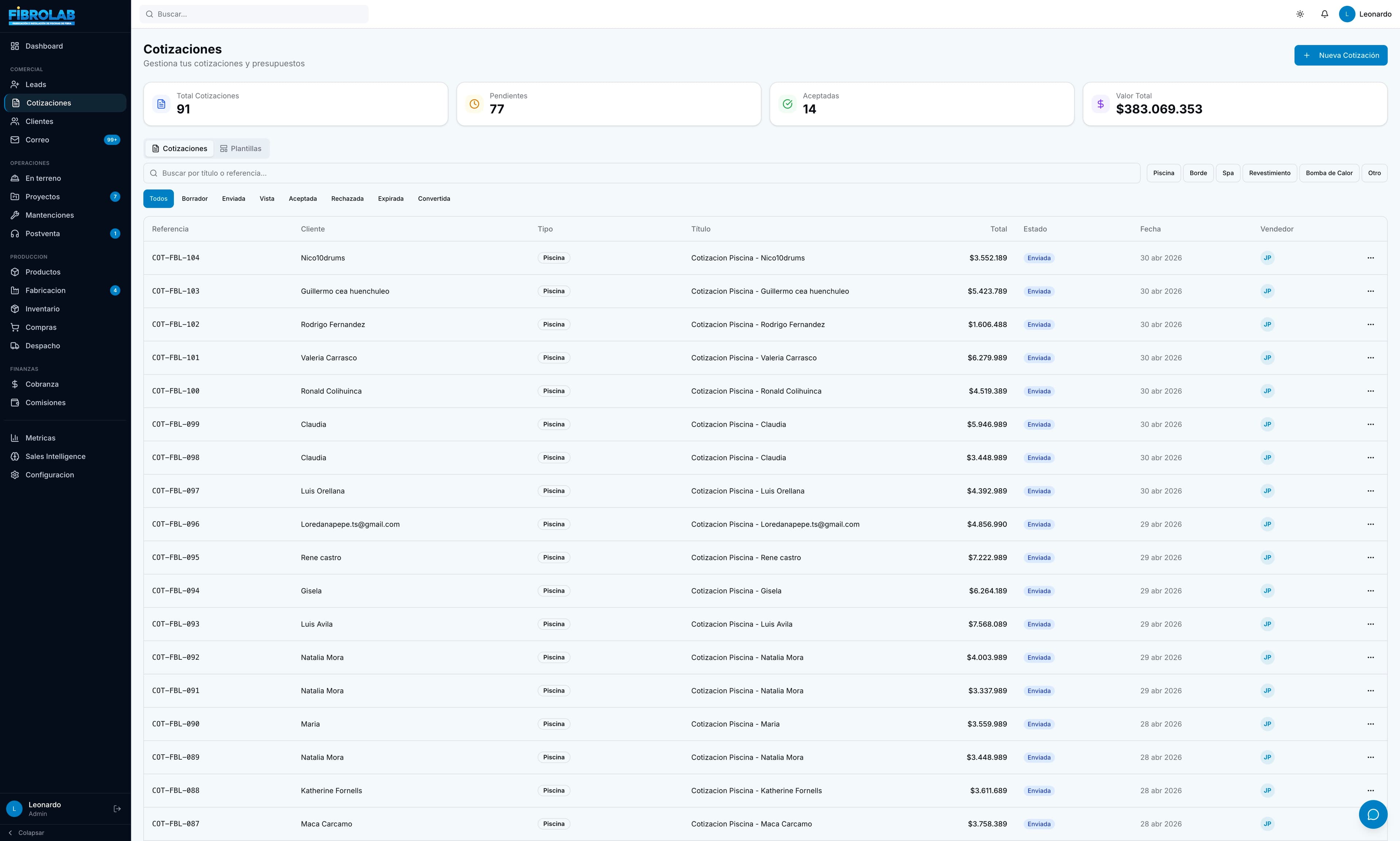Screen dimensions: 1400x841
Task: Open Cotizaciones in the sidebar
Action: point(65,103)
